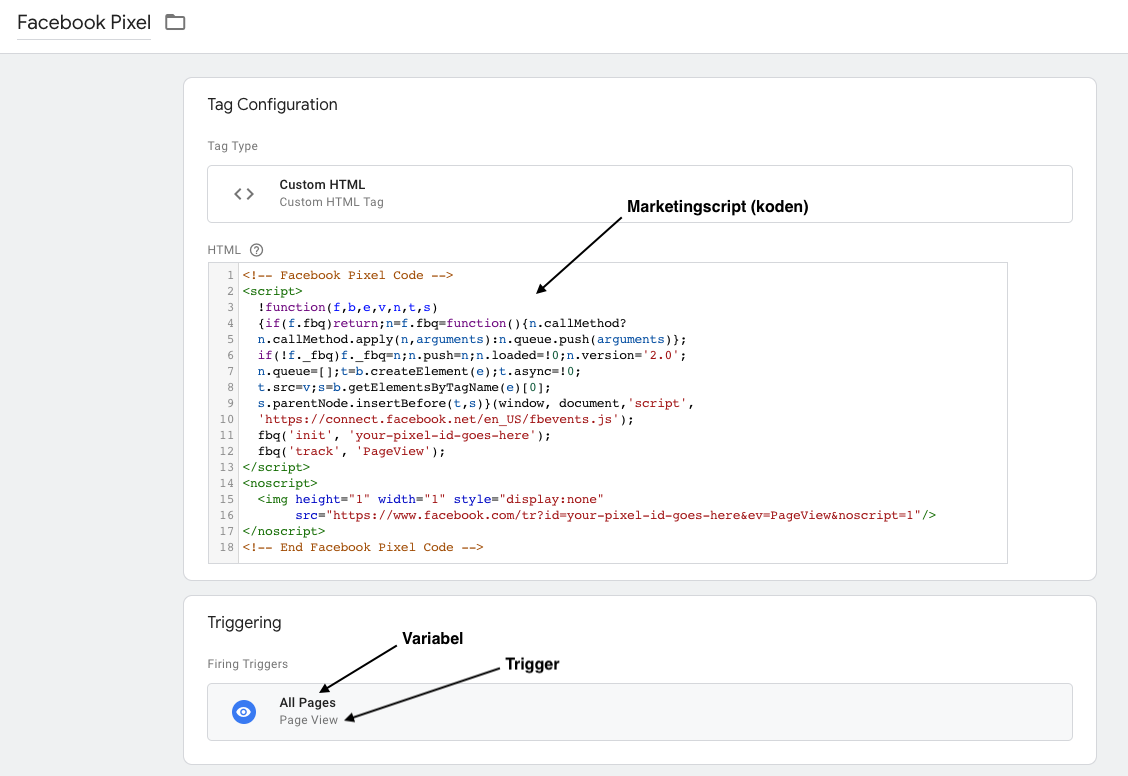
Task: Click the blue Page View eye icon
Action: [244, 712]
